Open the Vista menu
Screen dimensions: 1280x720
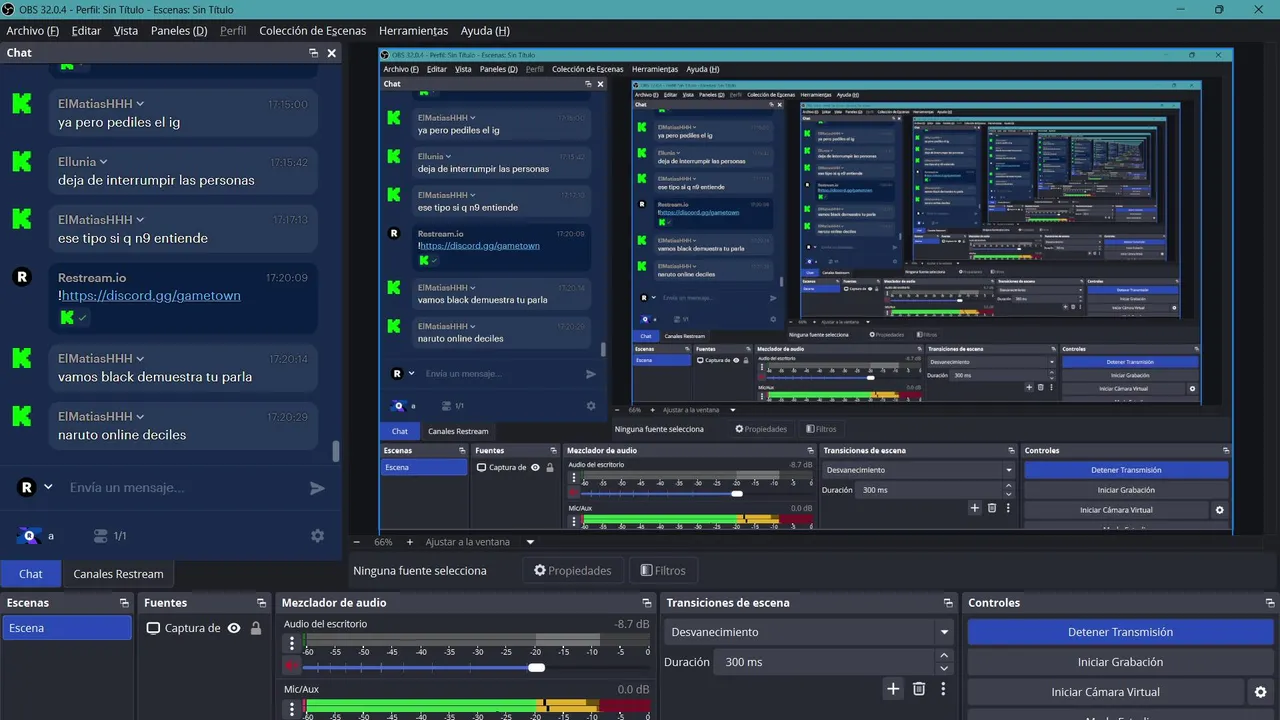(126, 31)
